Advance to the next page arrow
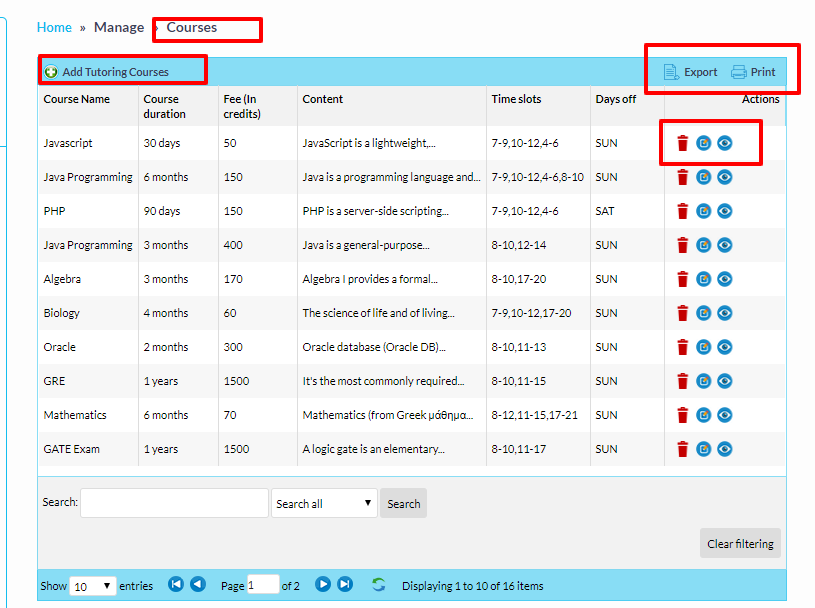815x608 pixels. [x=323, y=585]
